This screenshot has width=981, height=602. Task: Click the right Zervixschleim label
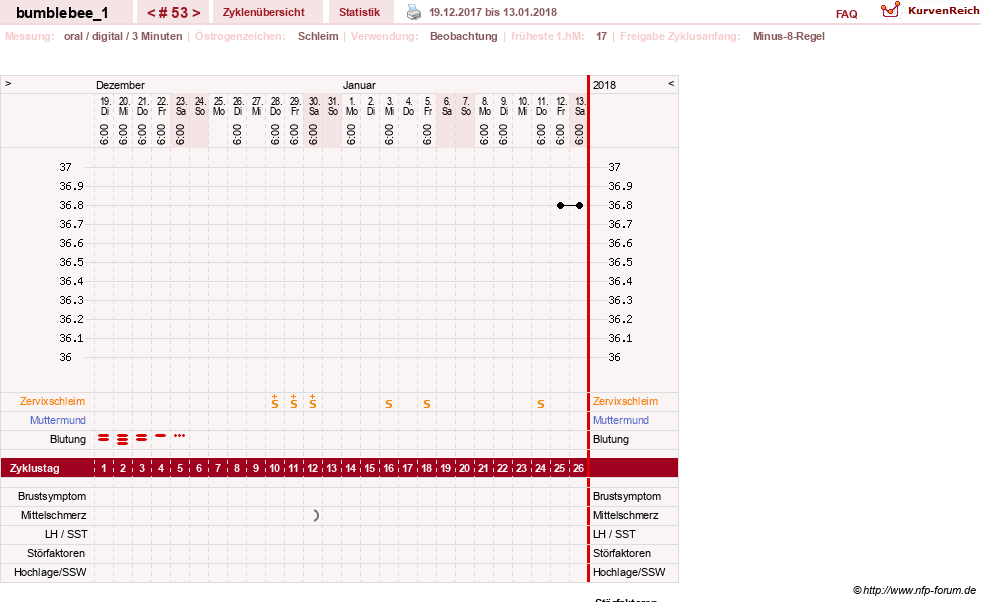625,401
